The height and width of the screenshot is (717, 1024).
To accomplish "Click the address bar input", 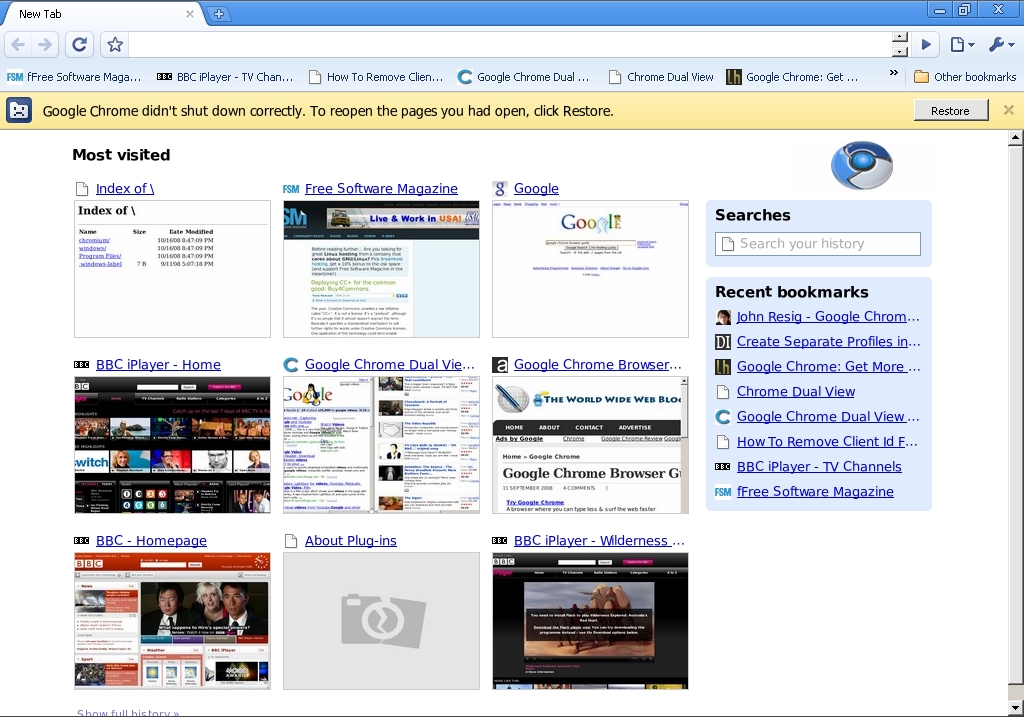I will click(x=509, y=44).
